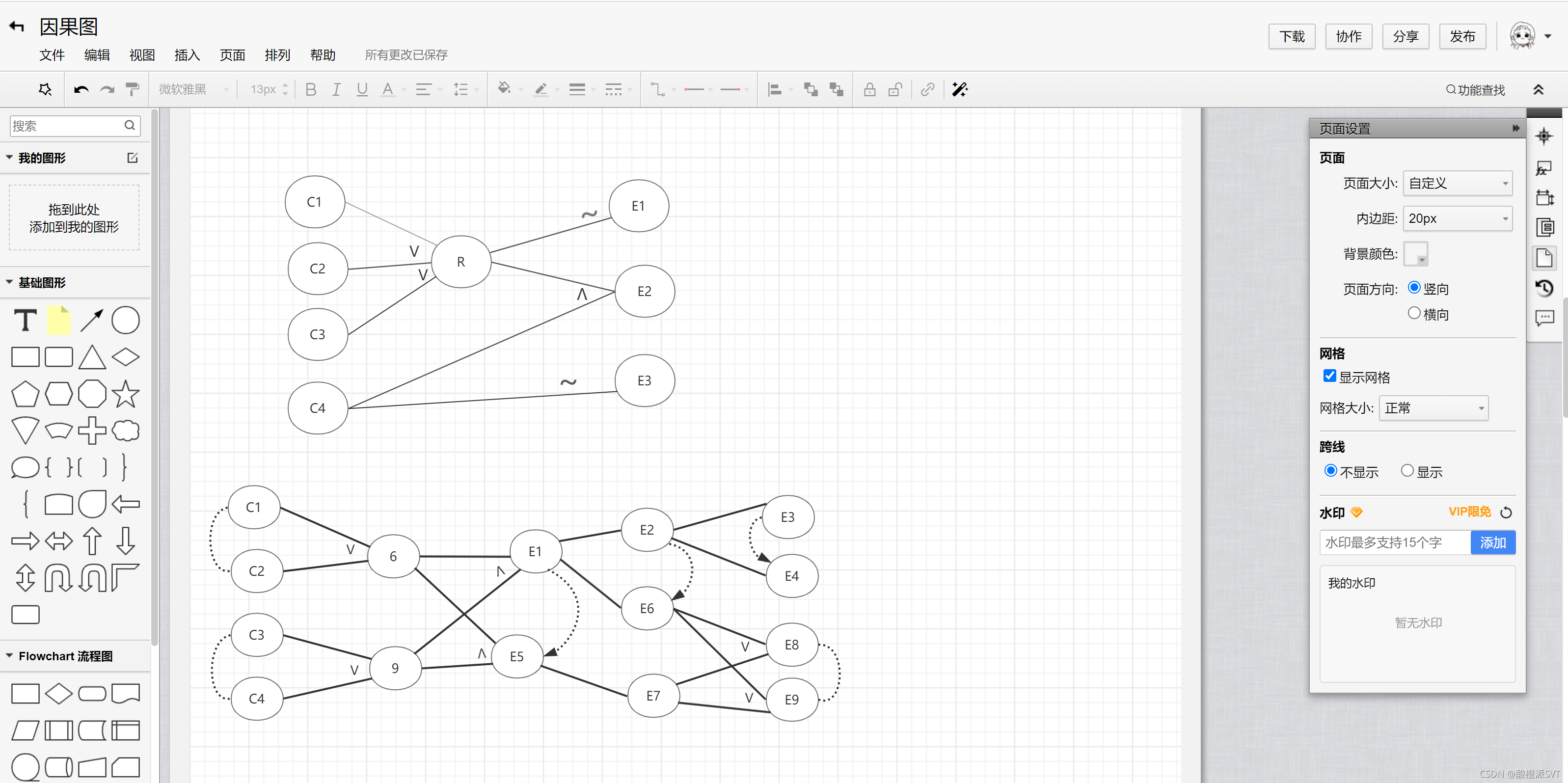The width and height of the screenshot is (1568, 783).
Task: Select the 横向 landscape orientation radio
Action: click(1414, 313)
